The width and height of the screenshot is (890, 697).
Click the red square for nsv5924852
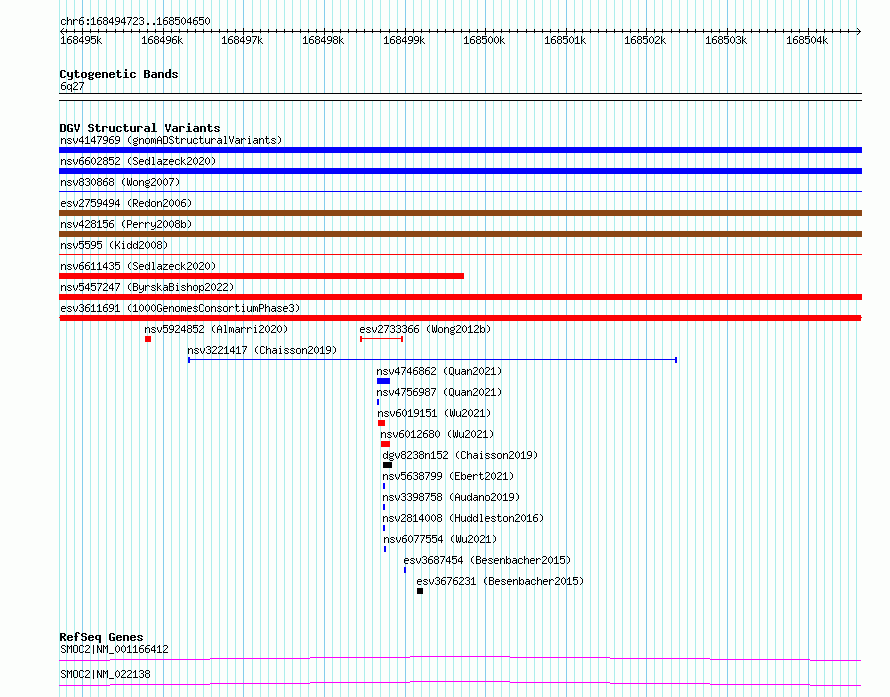click(148, 339)
